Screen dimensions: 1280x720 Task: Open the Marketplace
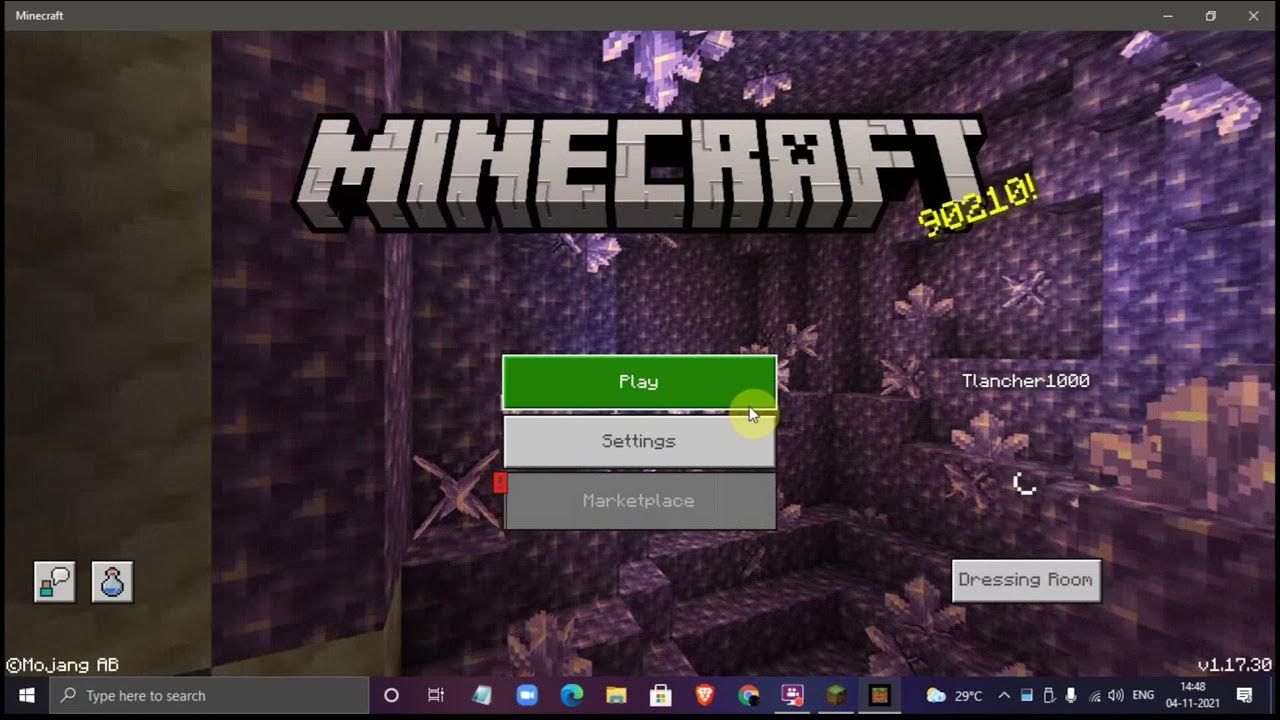[x=639, y=501]
